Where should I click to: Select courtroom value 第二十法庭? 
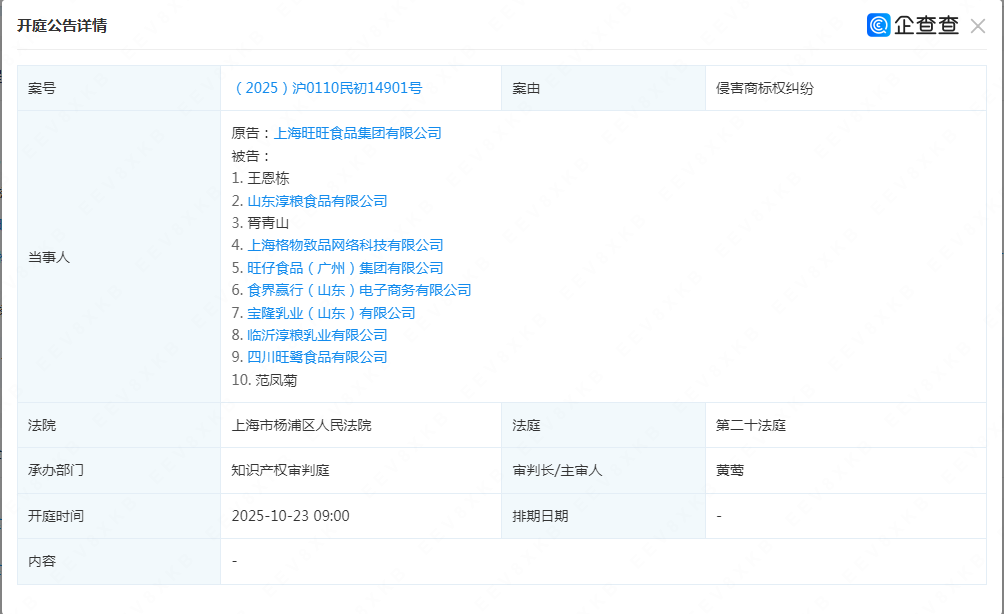click(750, 425)
